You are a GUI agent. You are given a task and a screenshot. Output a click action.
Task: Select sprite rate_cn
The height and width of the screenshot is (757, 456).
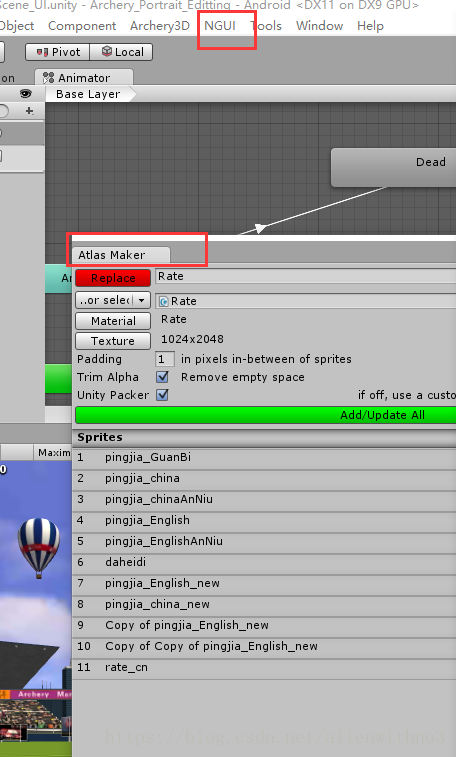264,667
